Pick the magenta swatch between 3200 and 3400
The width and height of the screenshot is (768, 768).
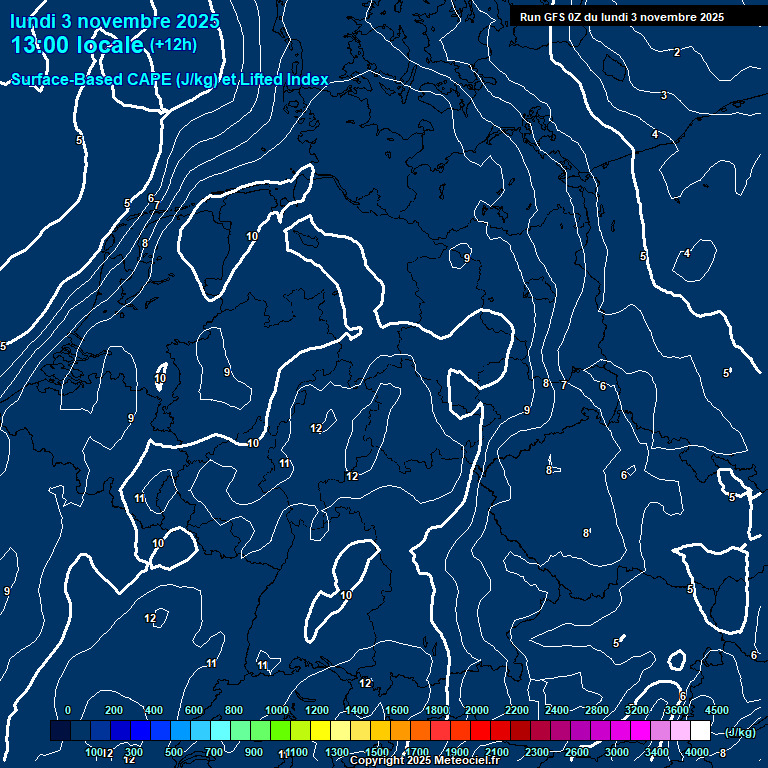[640, 730]
